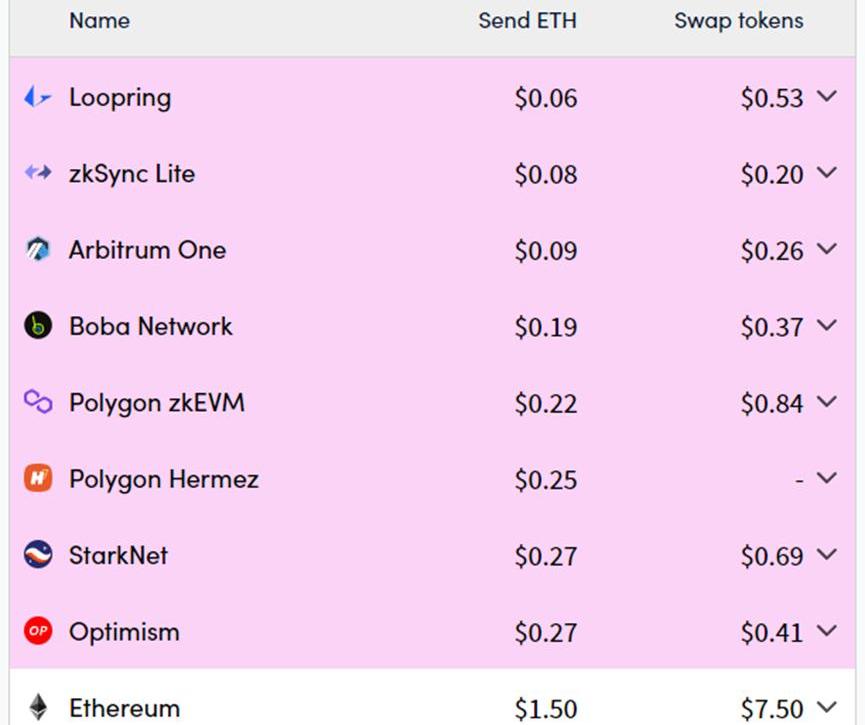Expand the zkSync Lite fee details
The height and width of the screenshot is (725, 865).
point(826,173)
